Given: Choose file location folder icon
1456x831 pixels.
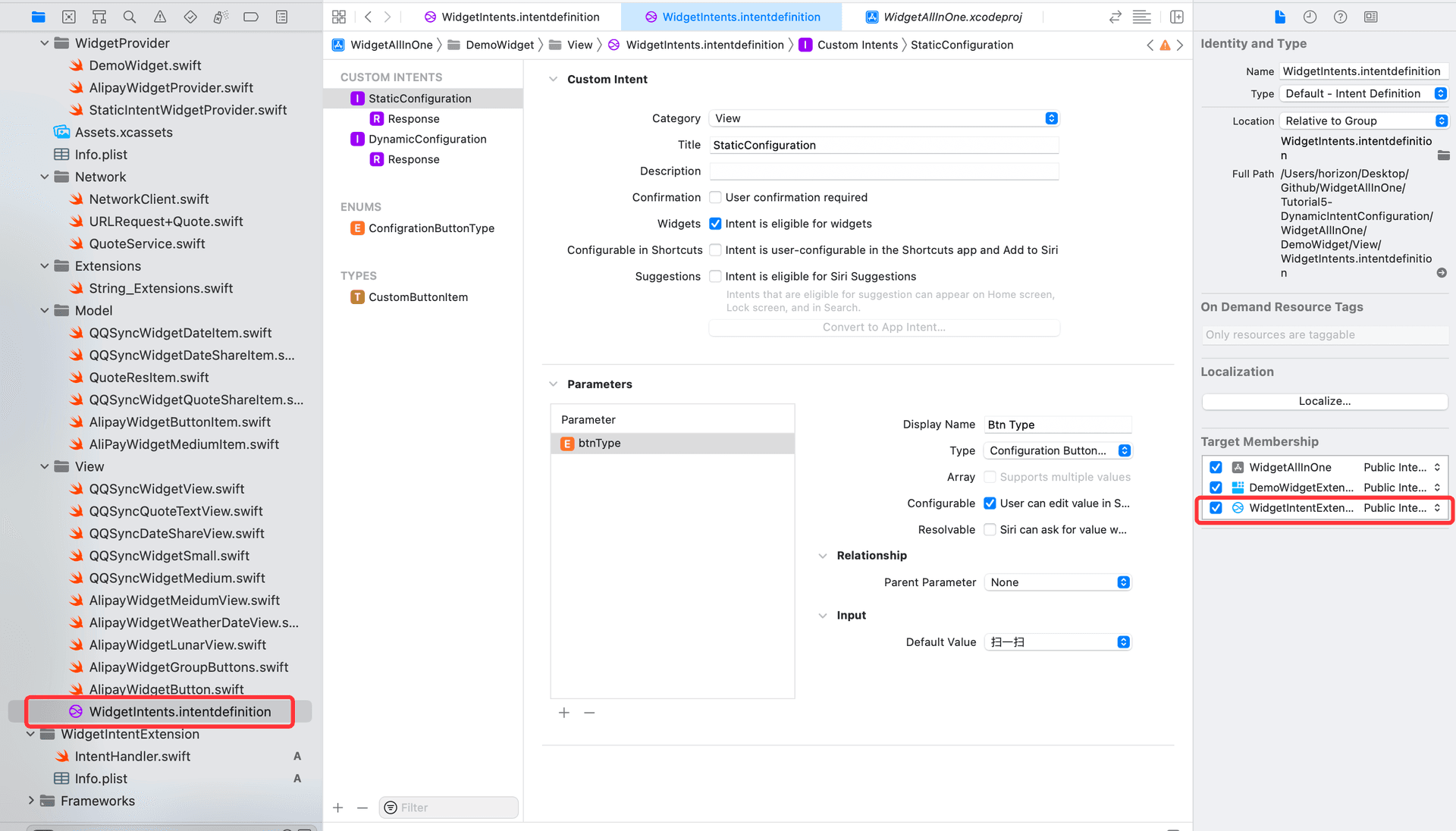Looking at the screenshot, I should tap(1443, 155).
